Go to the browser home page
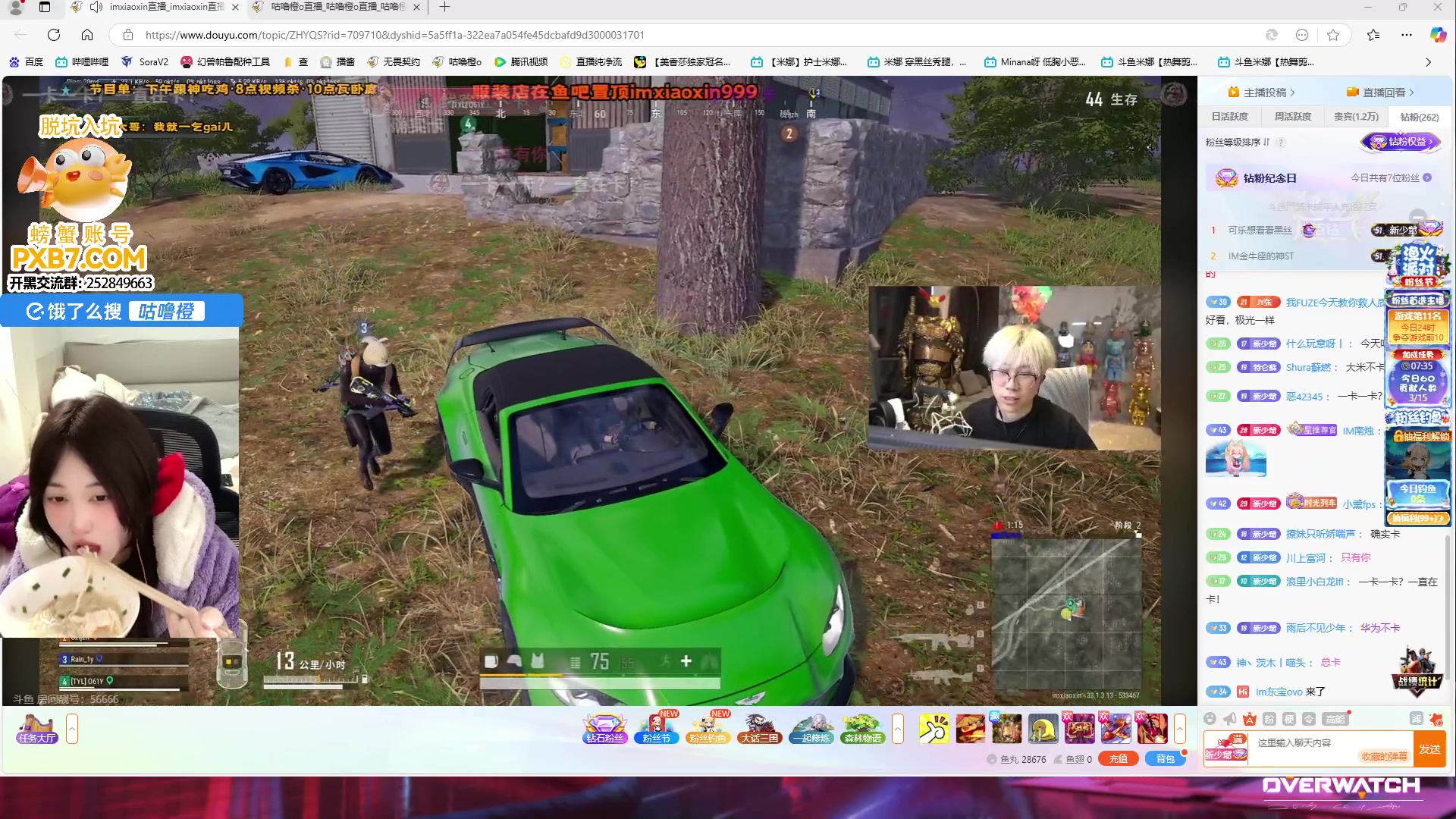 pyautogui.click(x=87, y=35)
